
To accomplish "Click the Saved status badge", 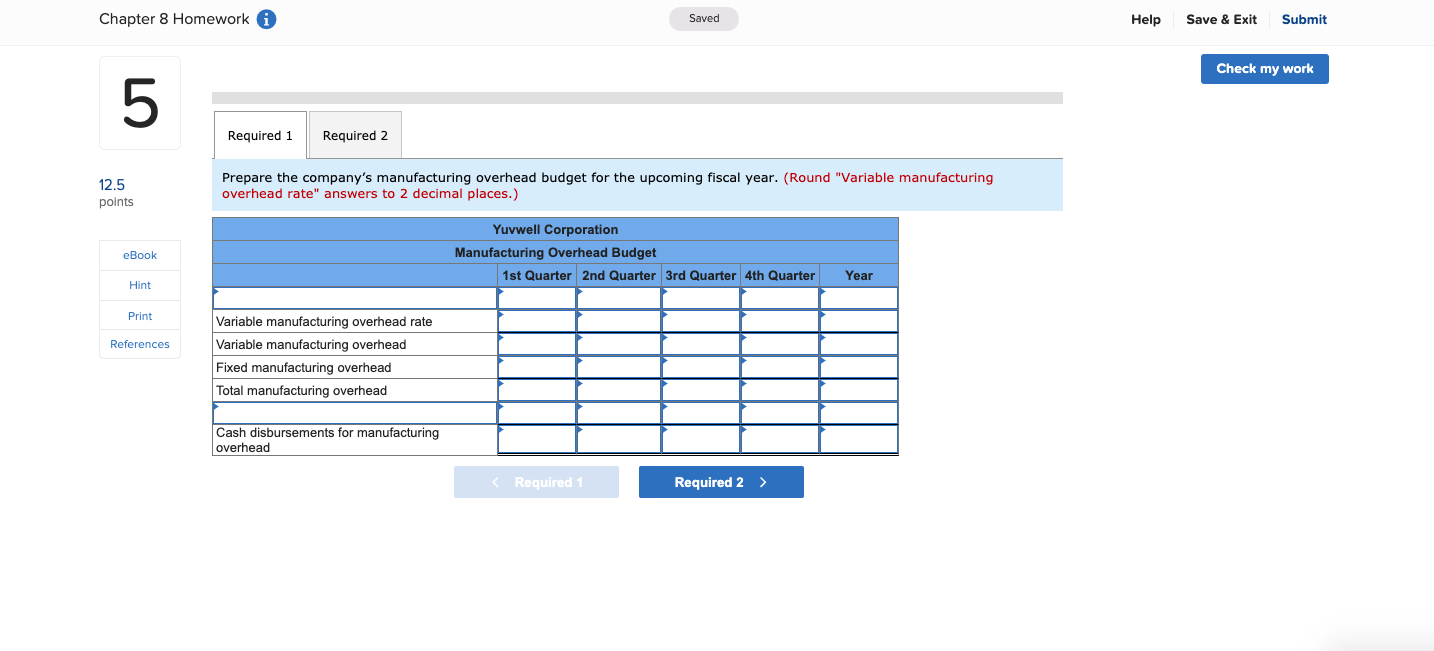I will click(x=703, y=18).
